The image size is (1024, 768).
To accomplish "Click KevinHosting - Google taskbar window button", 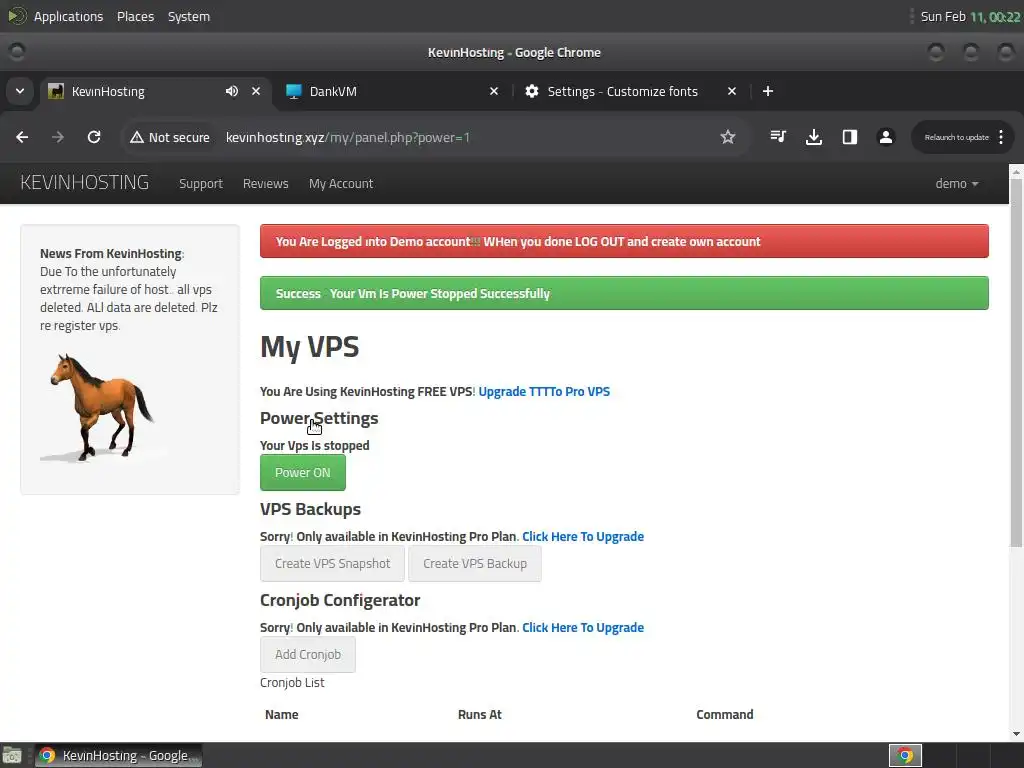I will pyautogui.click(x=118, y=756).
